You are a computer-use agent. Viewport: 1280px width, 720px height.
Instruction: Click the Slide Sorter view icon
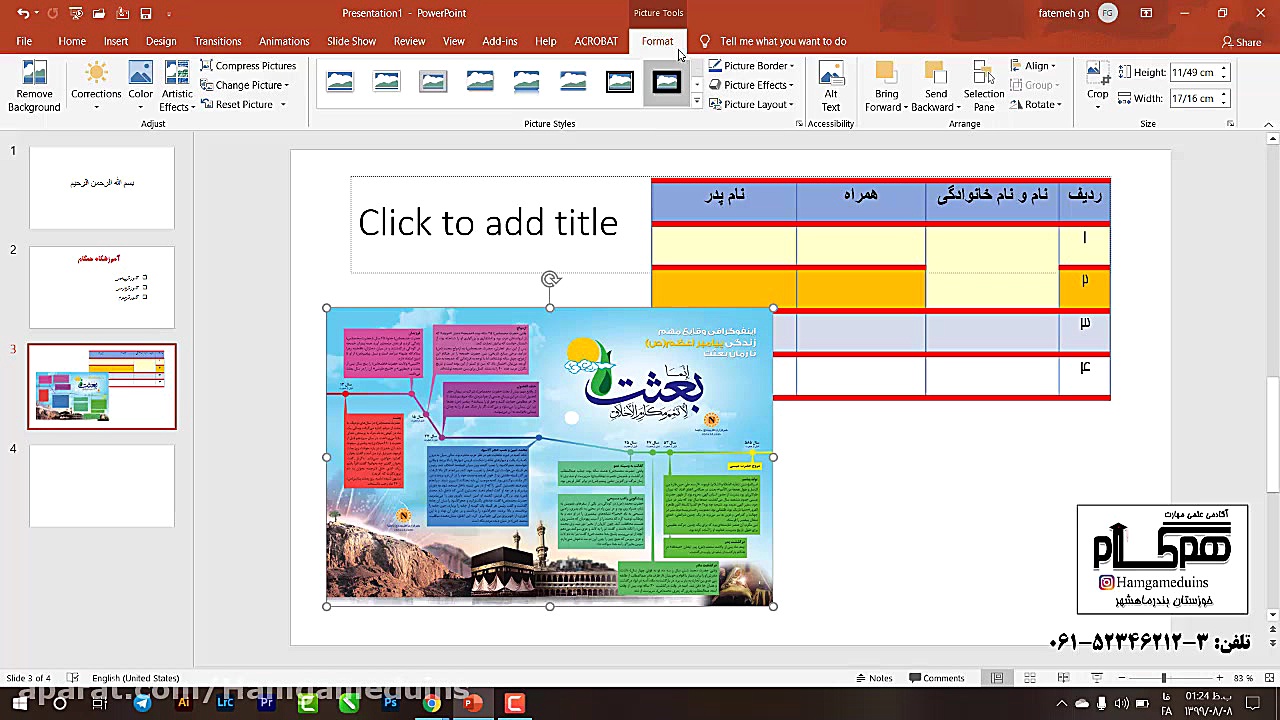click(x=1028, y=677)
